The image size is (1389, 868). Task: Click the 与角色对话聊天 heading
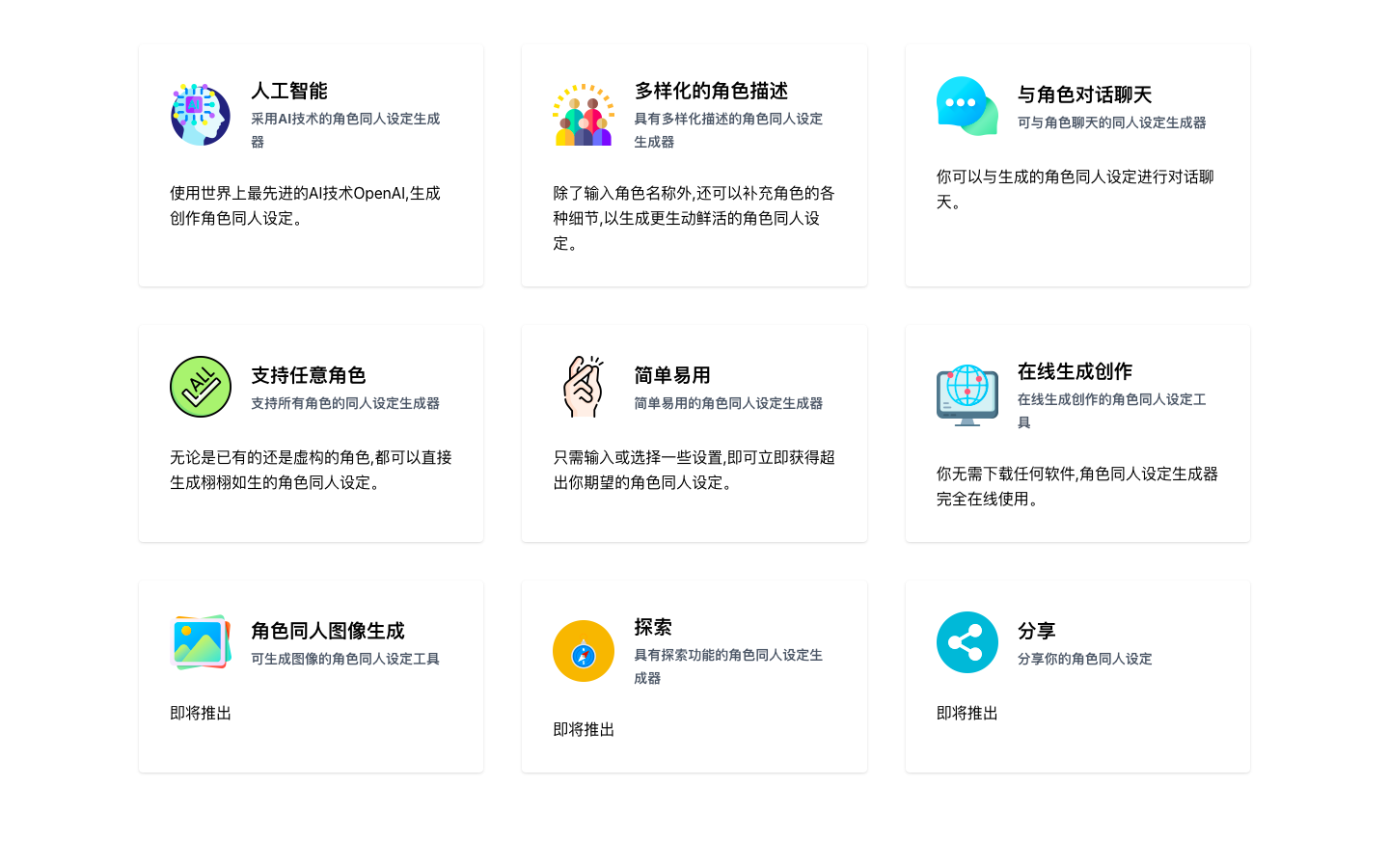1084,95
